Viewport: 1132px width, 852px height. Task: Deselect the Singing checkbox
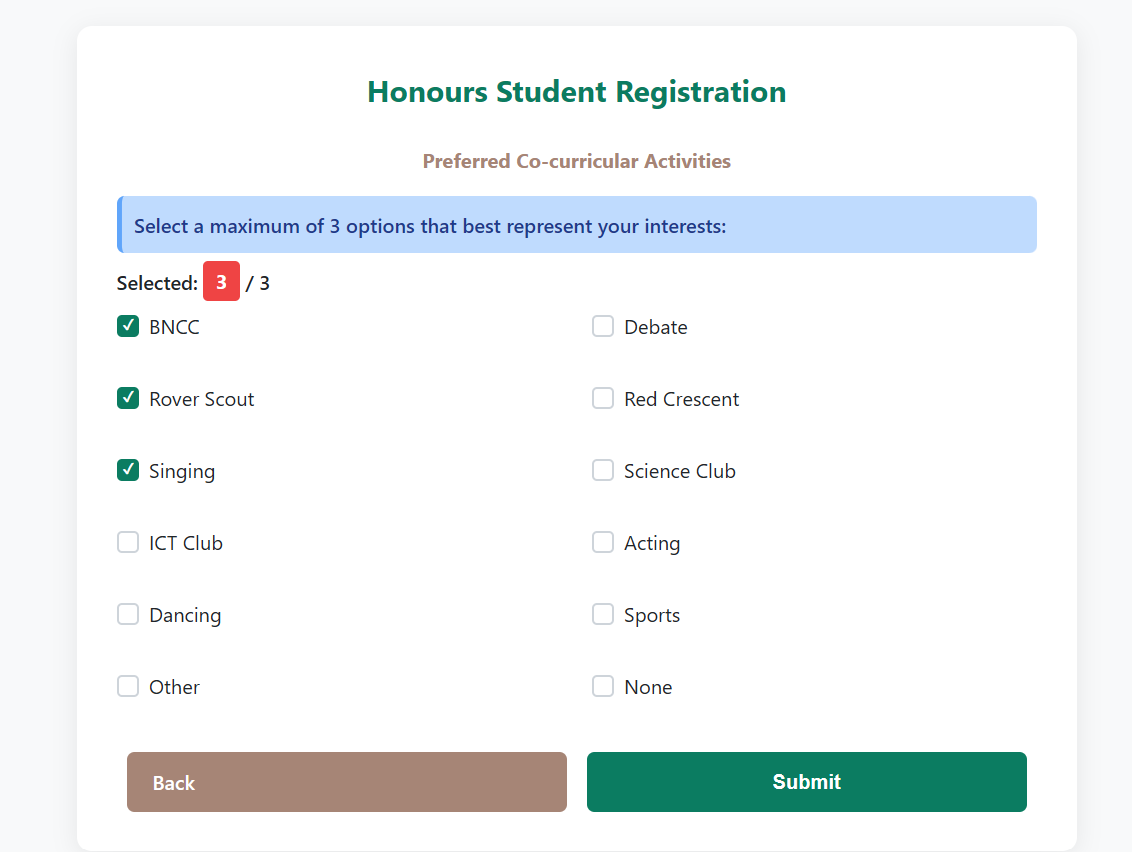click(128, 470)
